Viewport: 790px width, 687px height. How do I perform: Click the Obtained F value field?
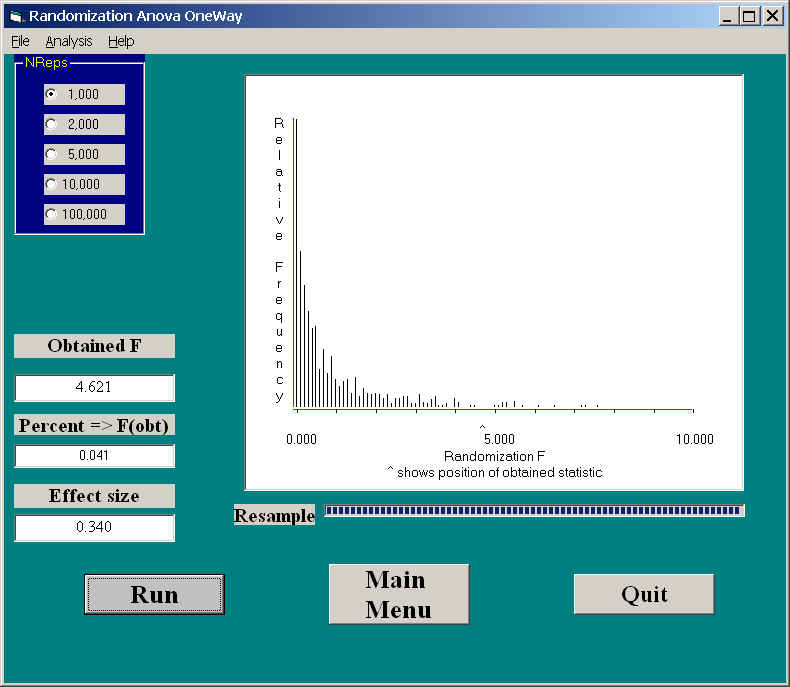94,388
